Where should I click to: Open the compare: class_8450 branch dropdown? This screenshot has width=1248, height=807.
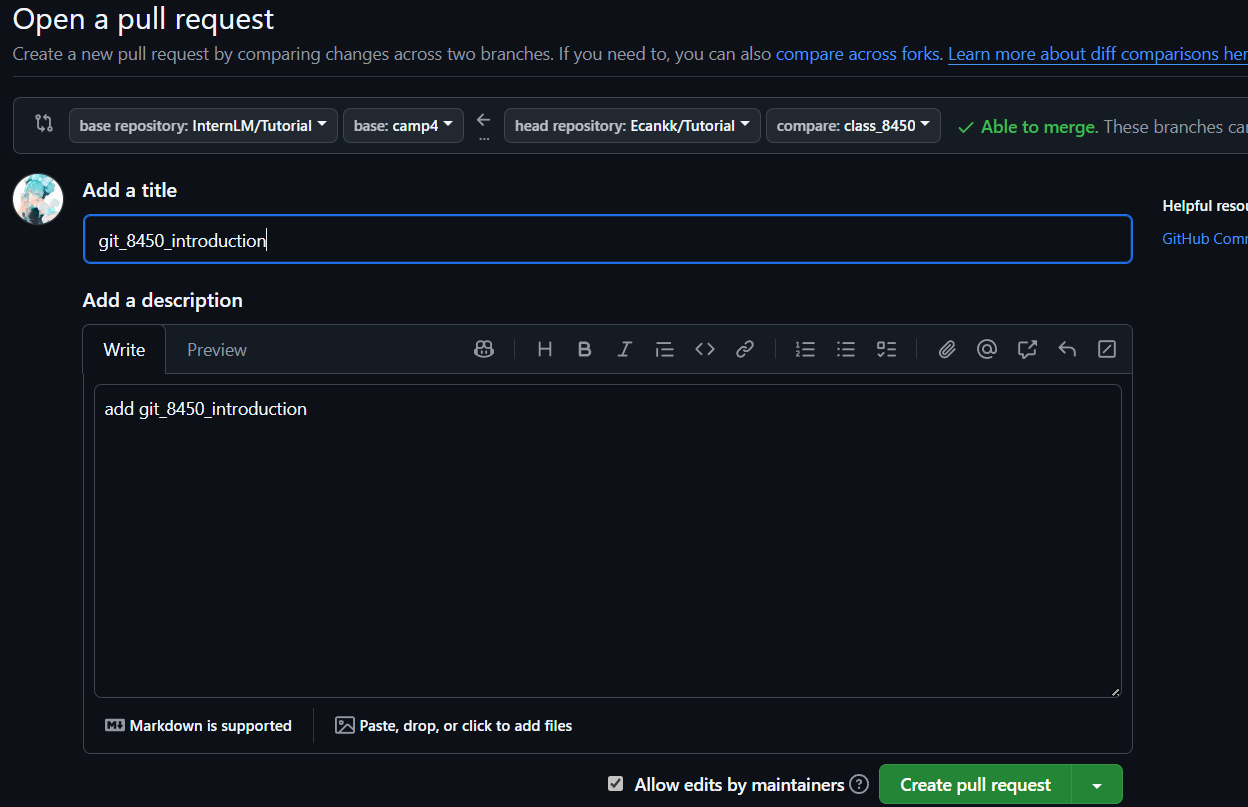tap(853, 126)
